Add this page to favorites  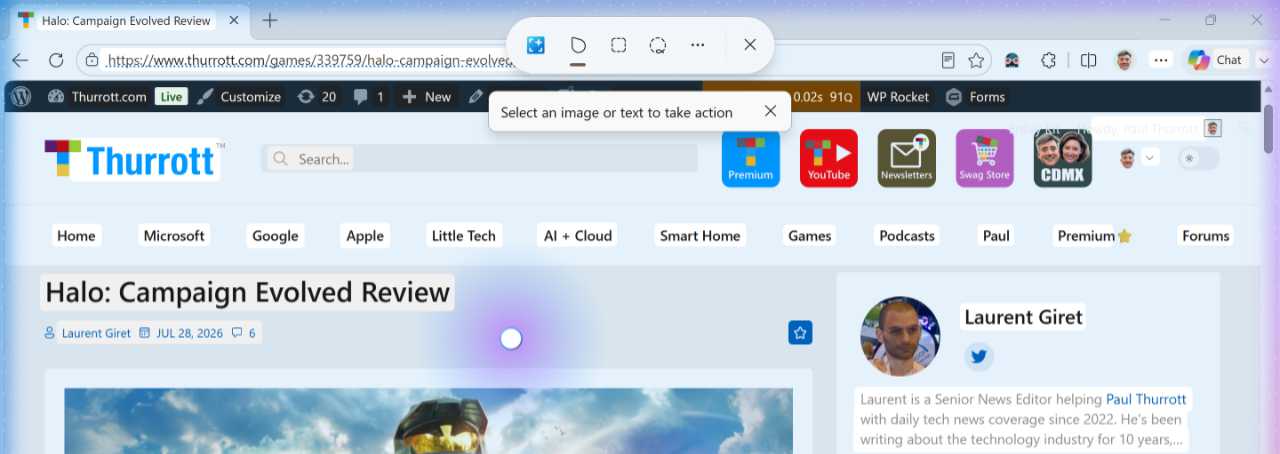(976, 60)
